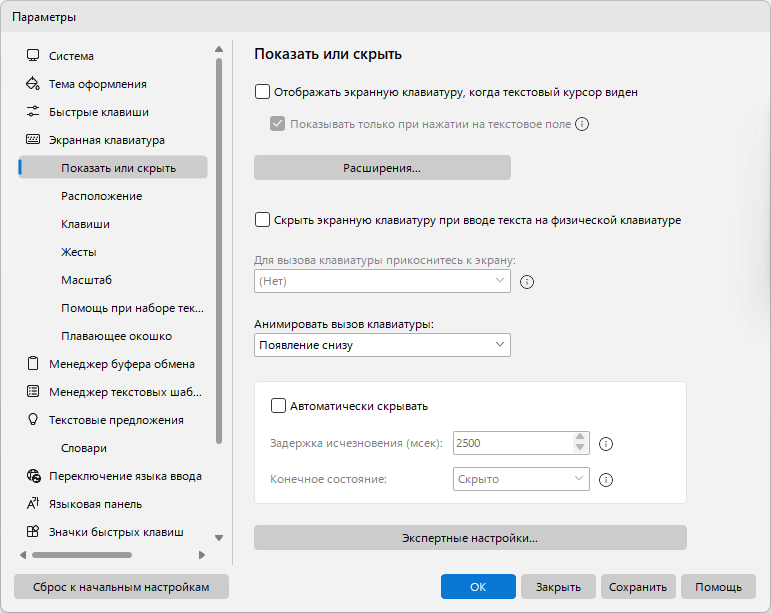Viewport: 771px width, 613px height.
Task: Click info icon for Конечное состояние
Action: [606, 480]
